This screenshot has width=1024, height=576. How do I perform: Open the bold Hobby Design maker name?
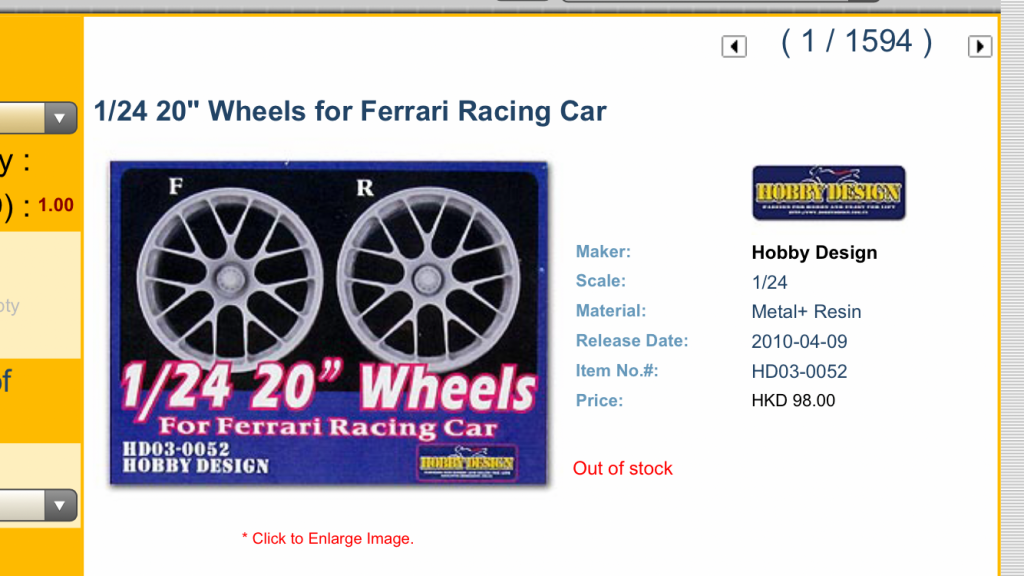click(814, 253)
